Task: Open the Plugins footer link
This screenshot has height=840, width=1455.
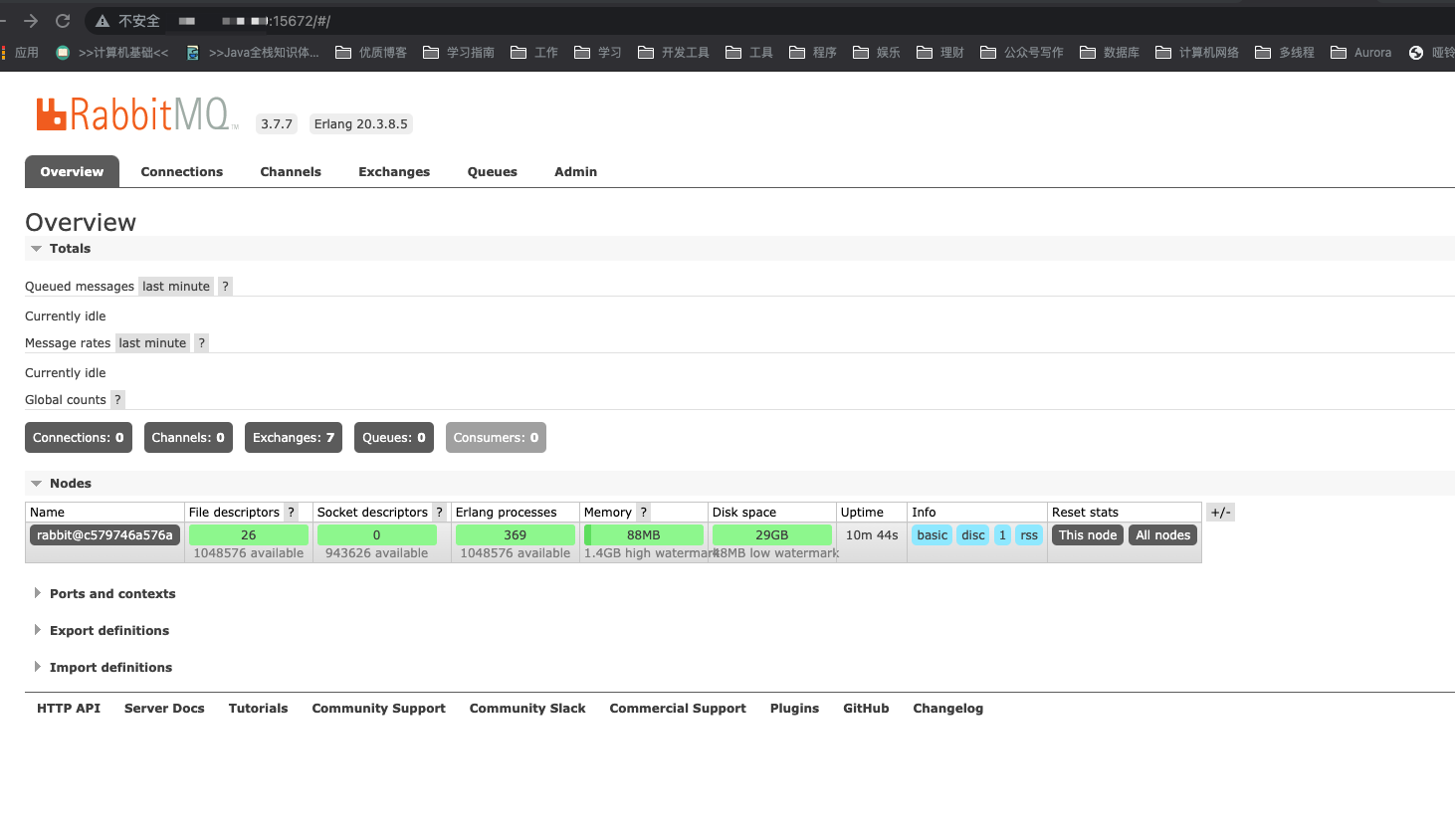Action: 794,709
